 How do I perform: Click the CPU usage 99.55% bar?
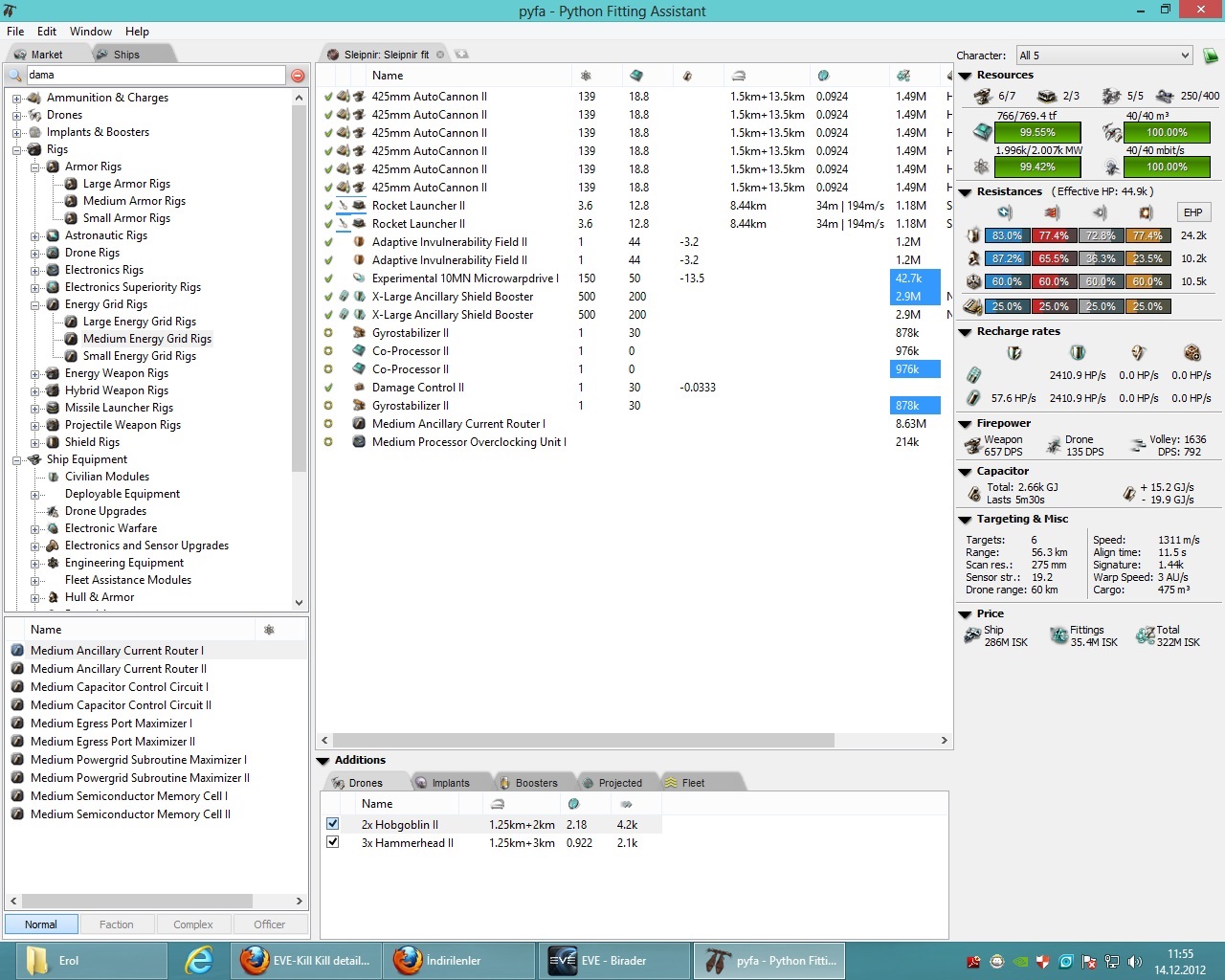(1037, 133)
